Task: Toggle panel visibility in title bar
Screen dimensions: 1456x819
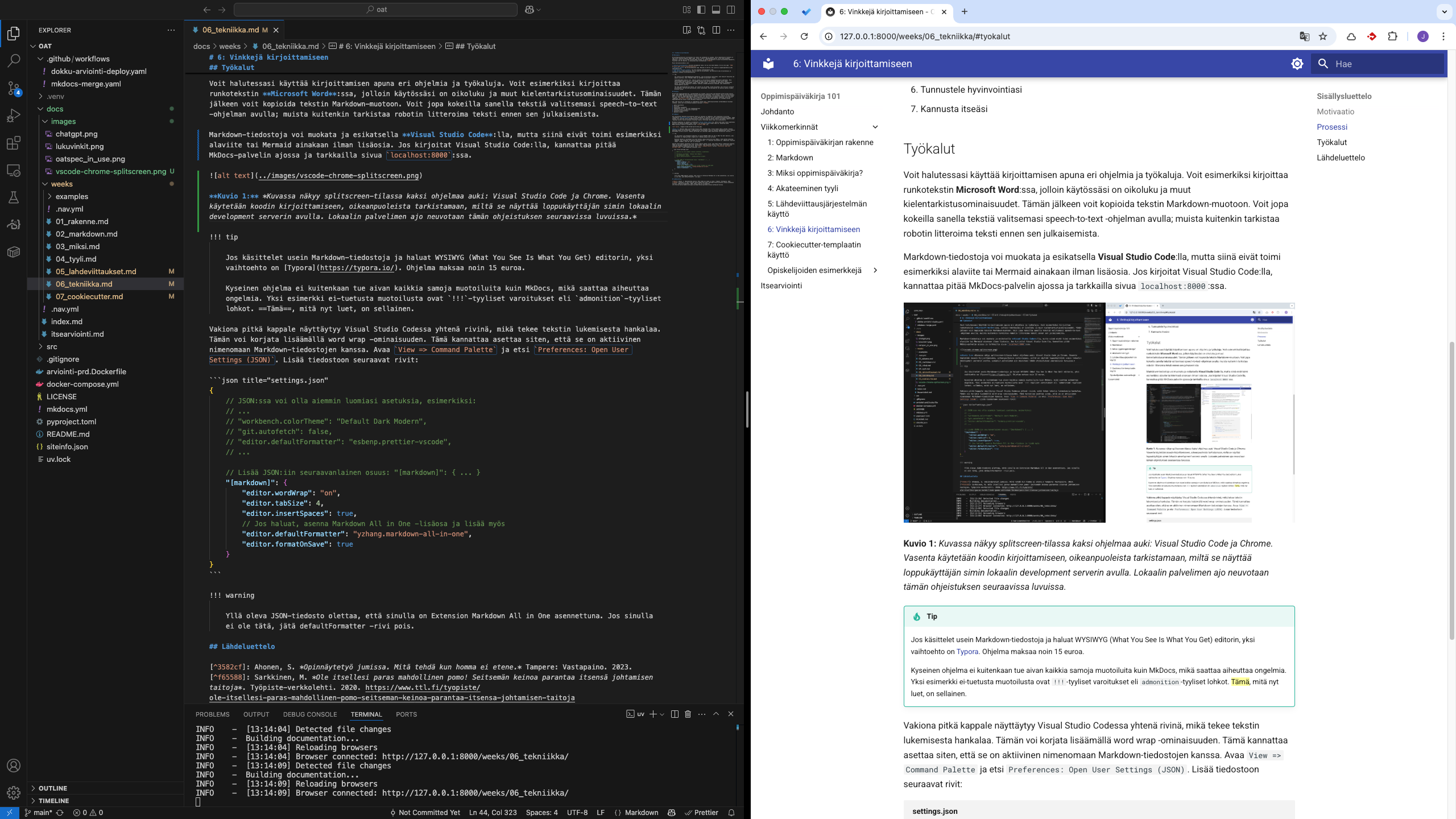Action: (716, 10)
